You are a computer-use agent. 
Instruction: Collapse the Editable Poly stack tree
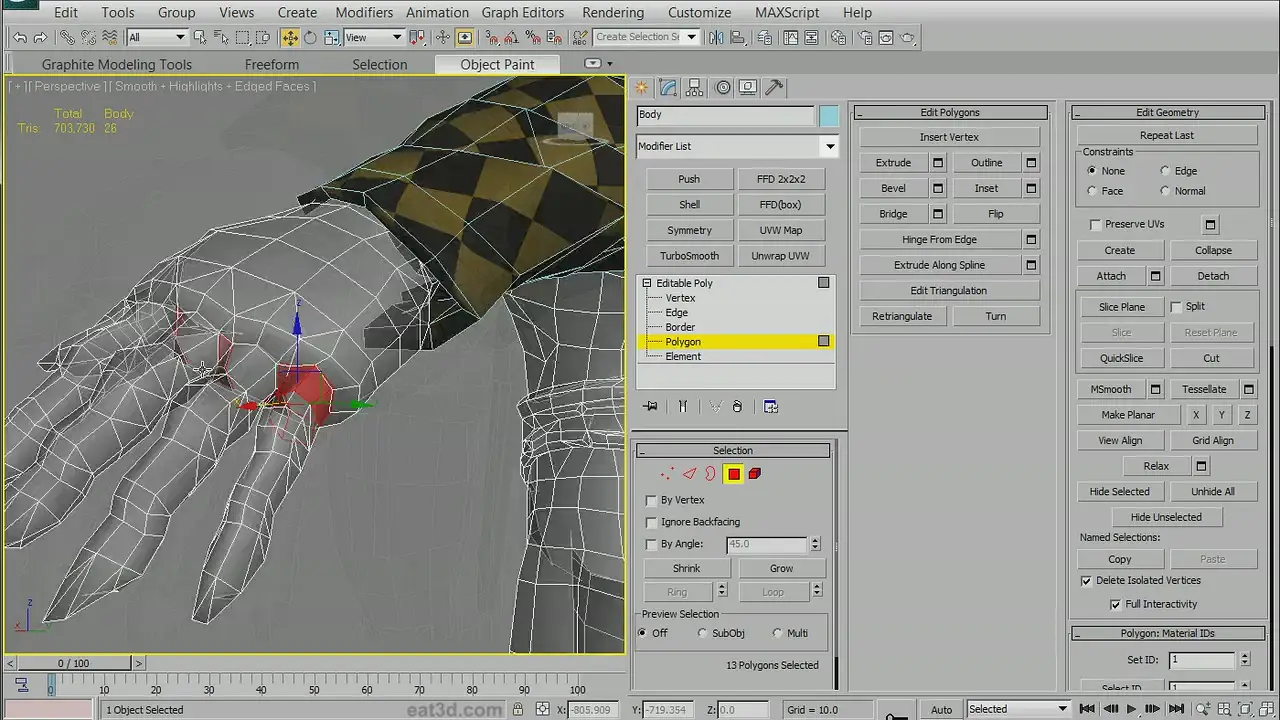pos(647,283)
